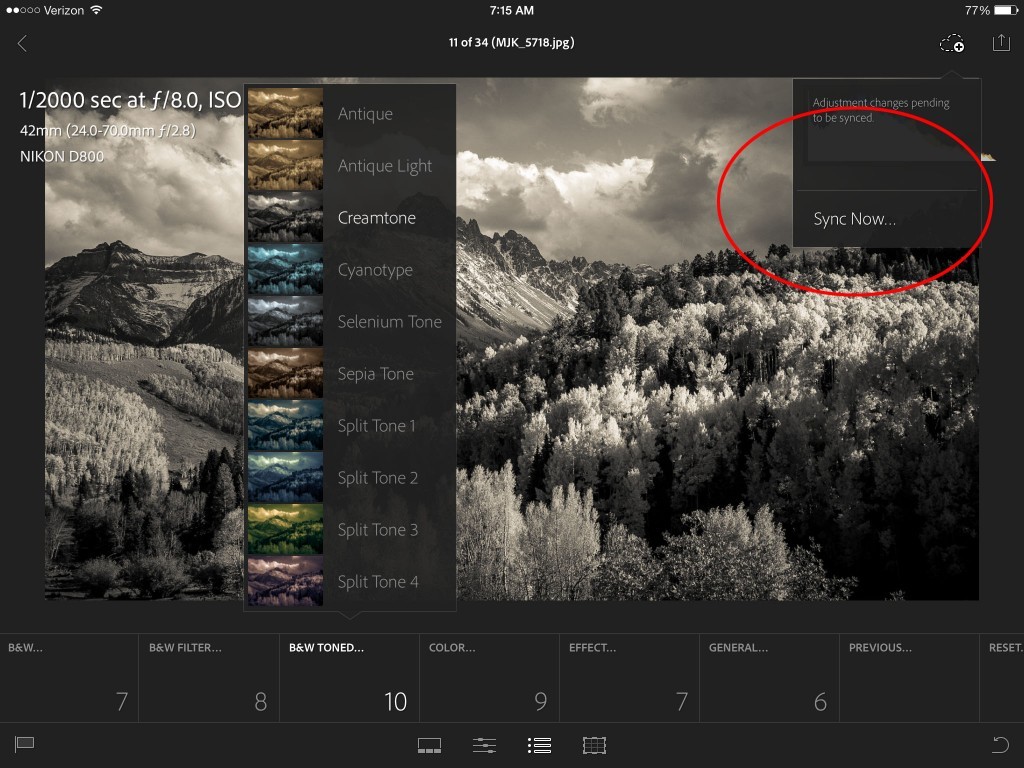Screen dimensions: 1024x768
Task: Apply the Split Tone 4 thumbnail
Action: (x=285, y=581)
